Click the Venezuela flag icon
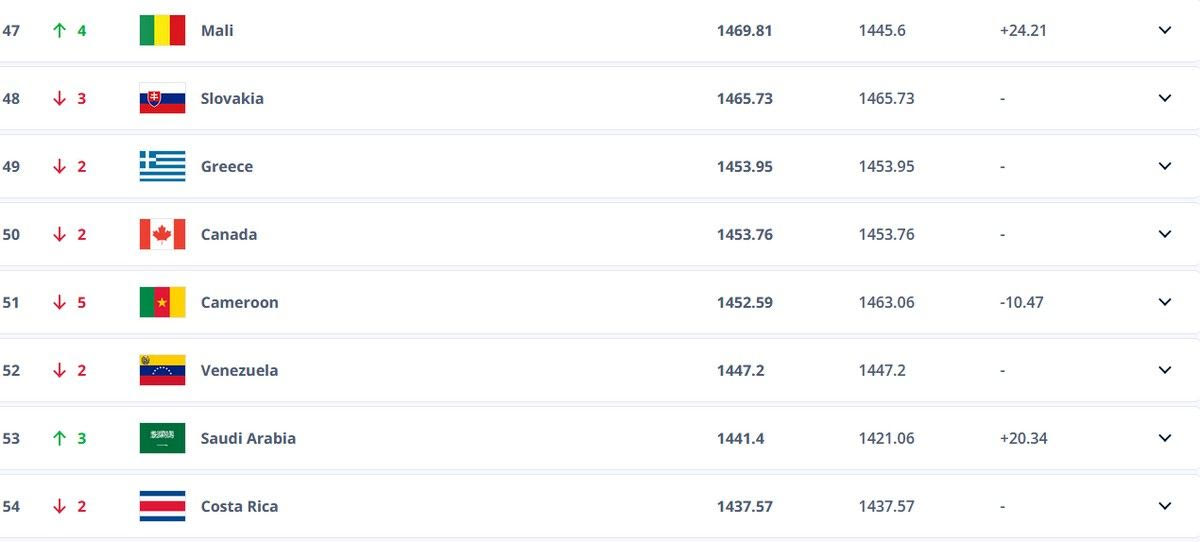The height and width of the screenshot is (542, 1200). (162, 370)
